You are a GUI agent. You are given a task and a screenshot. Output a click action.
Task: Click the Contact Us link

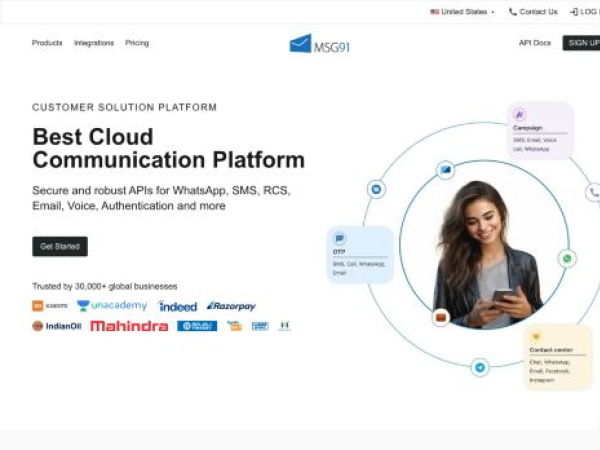click(x=533, y=12)
